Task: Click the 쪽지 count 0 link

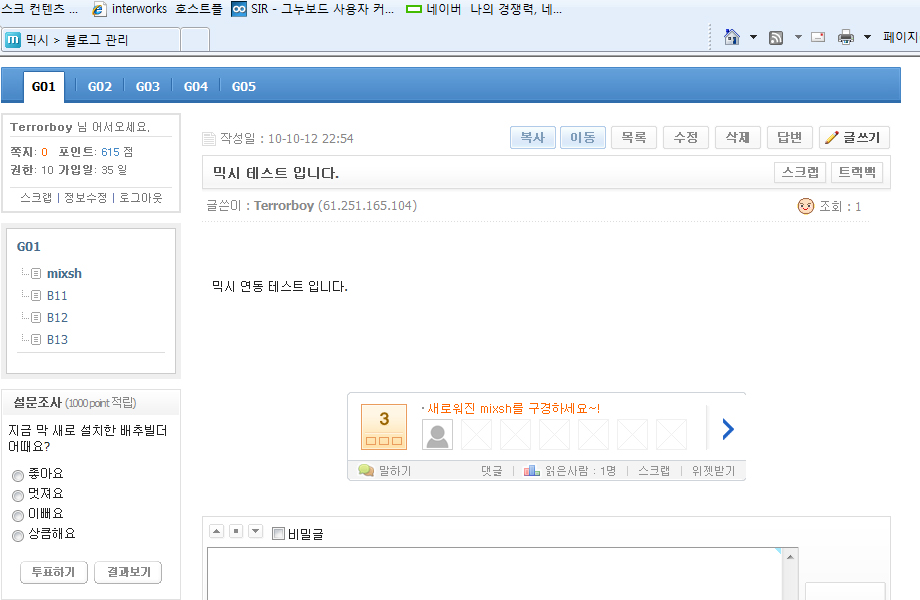Action: pos(44,152)
